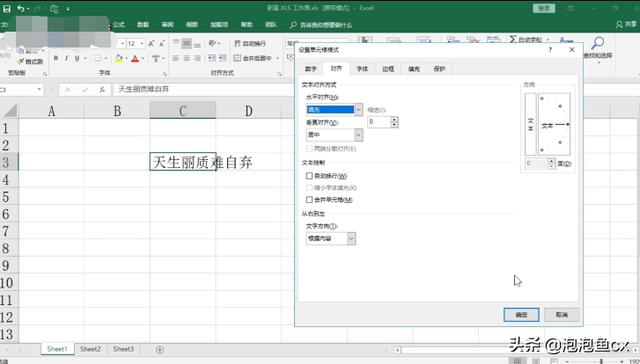Switch to the 字体 Font tab in dialog
This screenshot has height=364, width=640.
(362, 69)
